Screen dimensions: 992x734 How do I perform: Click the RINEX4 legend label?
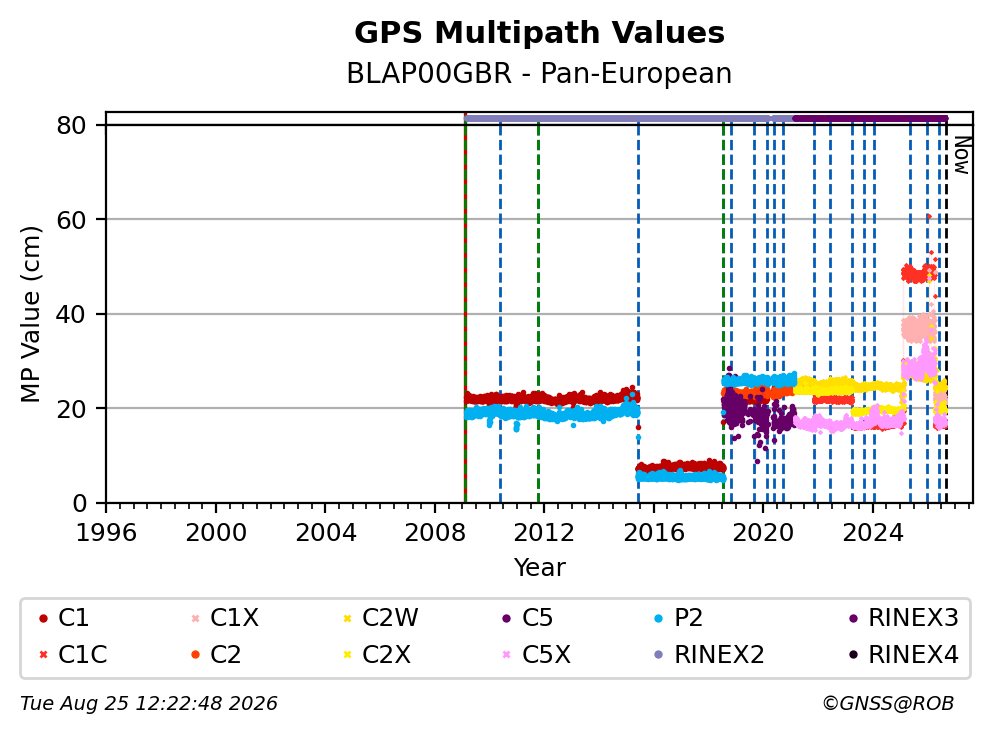(914, 654)
